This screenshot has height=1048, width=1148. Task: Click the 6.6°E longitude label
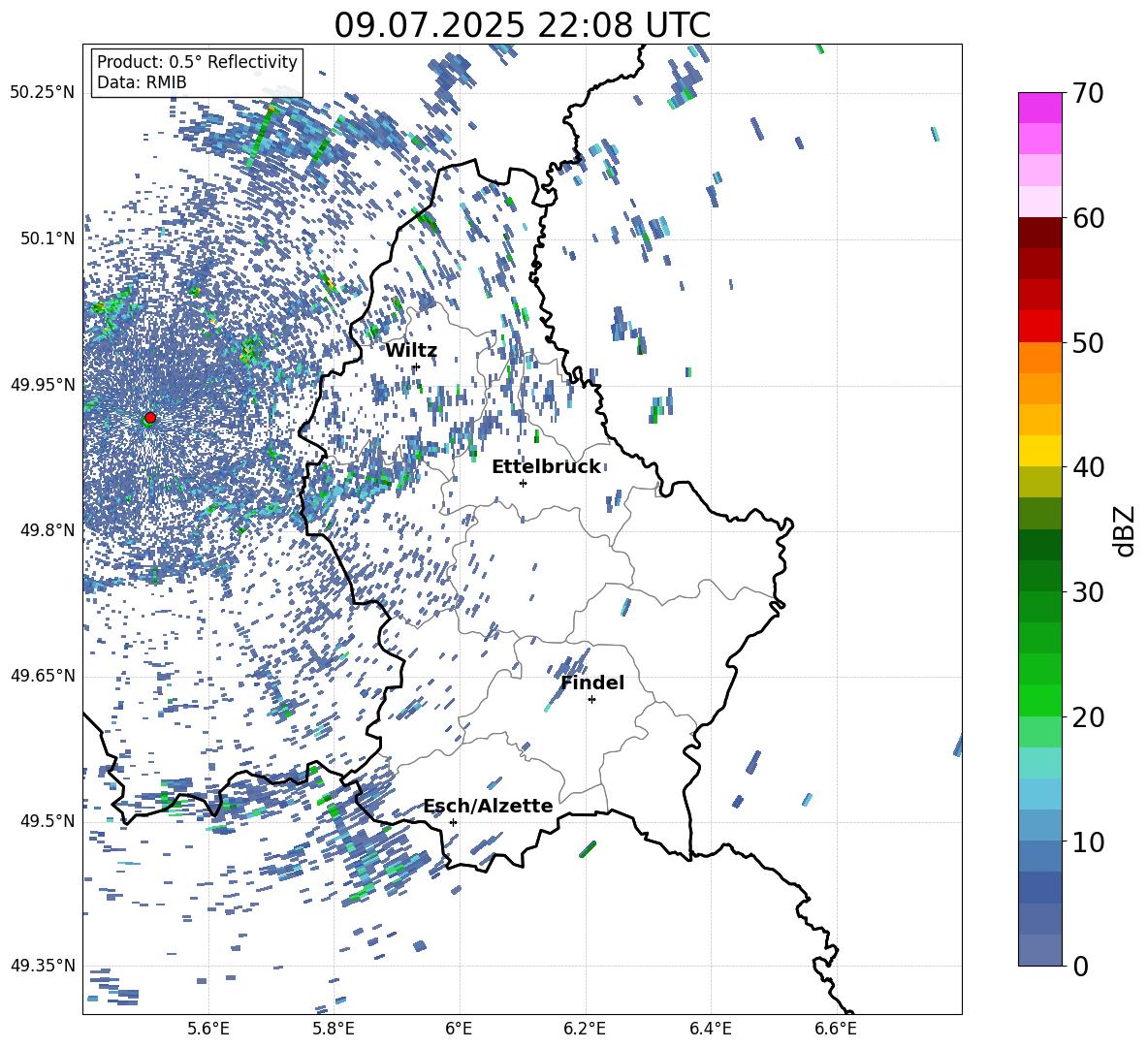[836, 1029]
